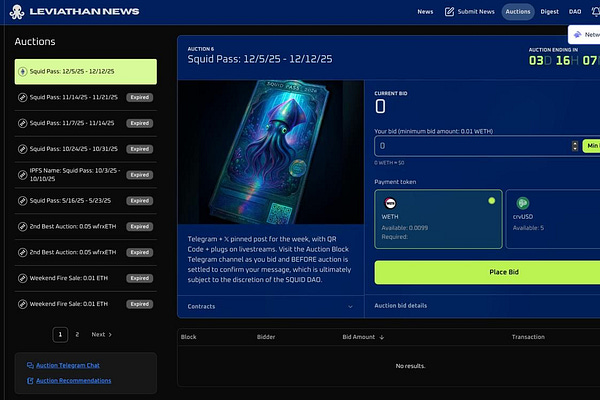Screen dimensions: 600x400
Task: Click link icon beside Squid Pass 5/16/25 - 5/23/25
Action: point(23,201)
